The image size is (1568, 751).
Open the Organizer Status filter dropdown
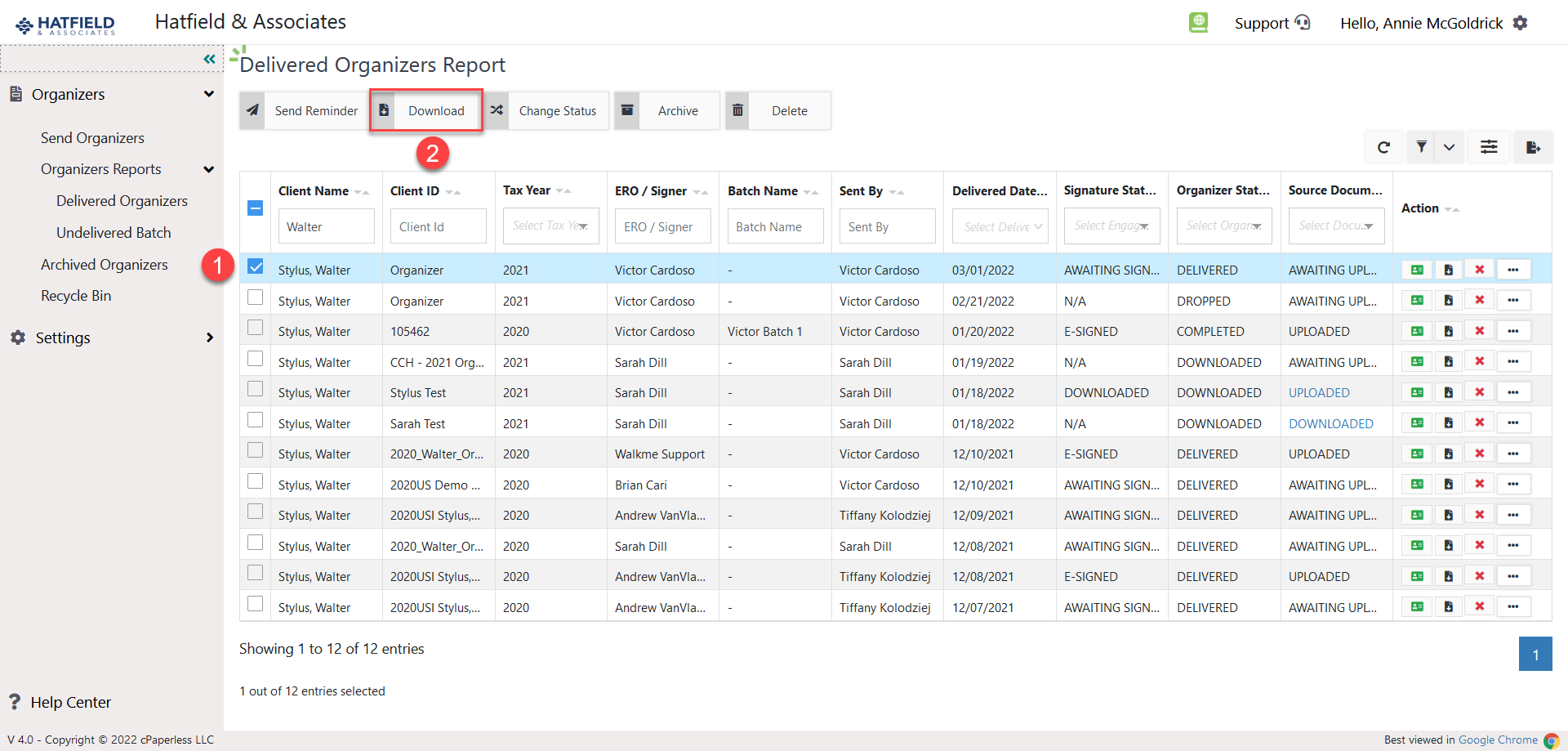pyautogui.click(x=1223, y=226)
